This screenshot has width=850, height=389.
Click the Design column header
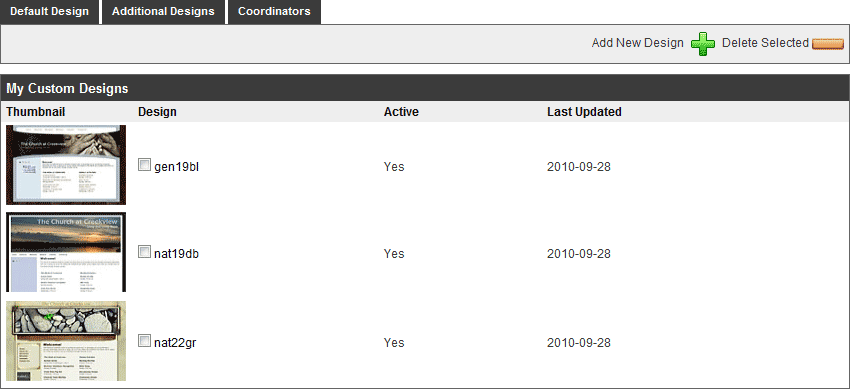pos(157,112)
